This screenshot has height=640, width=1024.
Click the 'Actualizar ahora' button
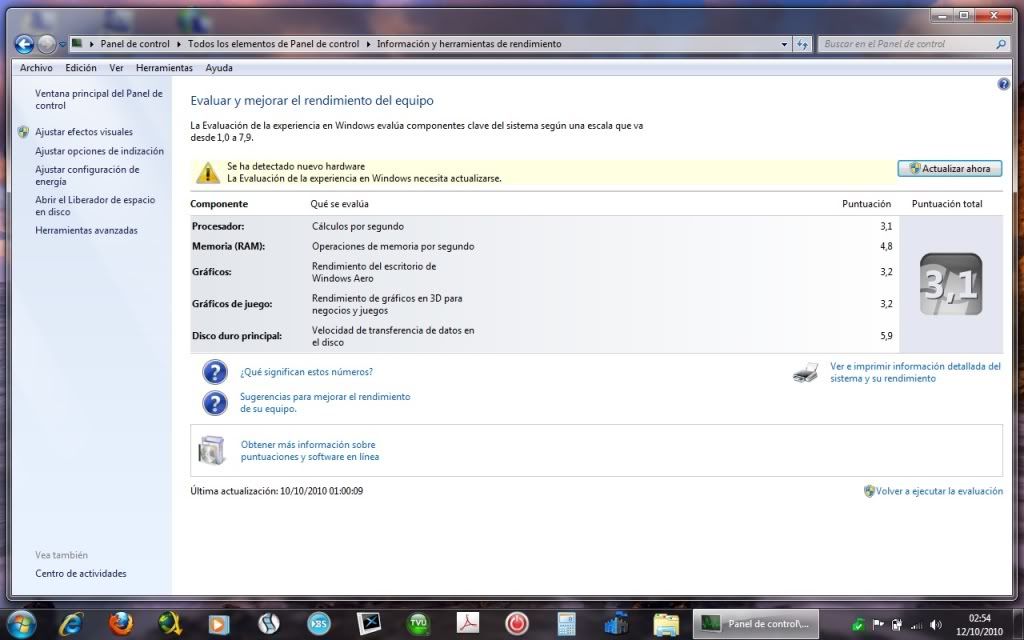[x=950, y=168]
